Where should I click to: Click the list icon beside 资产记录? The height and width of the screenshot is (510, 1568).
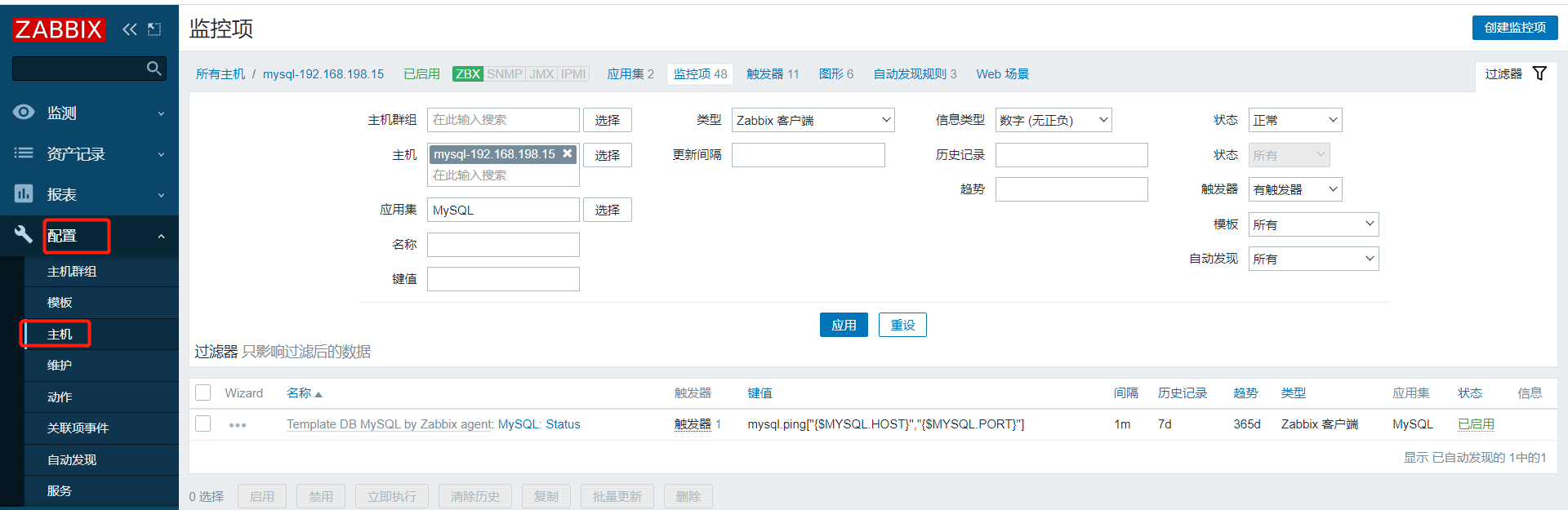tap(24, 153)
